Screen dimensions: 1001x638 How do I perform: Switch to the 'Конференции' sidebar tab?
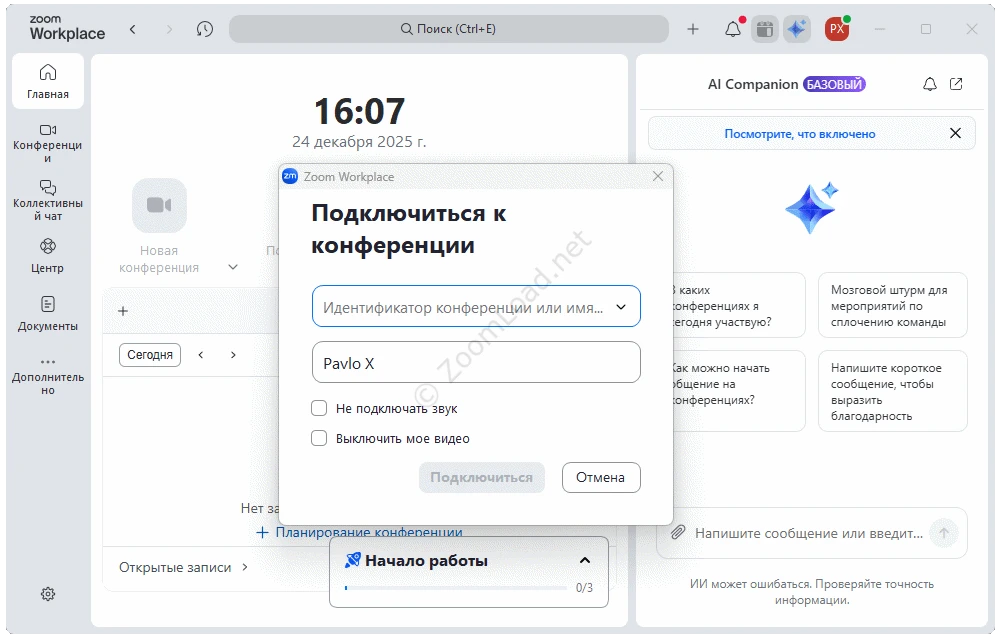(47, 143)
